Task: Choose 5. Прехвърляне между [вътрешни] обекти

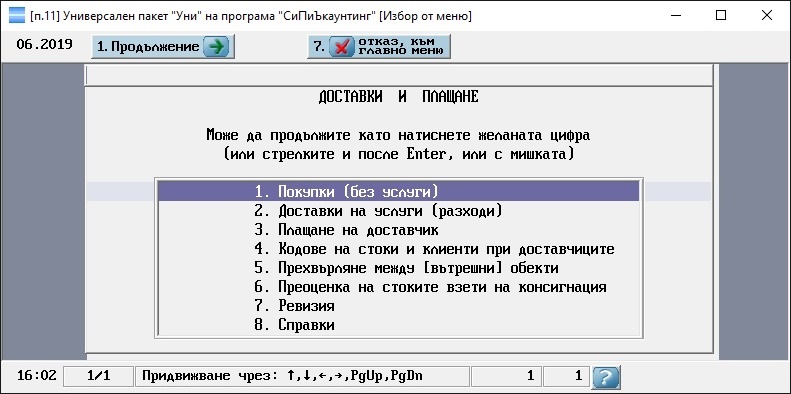Action: (399, 268)
